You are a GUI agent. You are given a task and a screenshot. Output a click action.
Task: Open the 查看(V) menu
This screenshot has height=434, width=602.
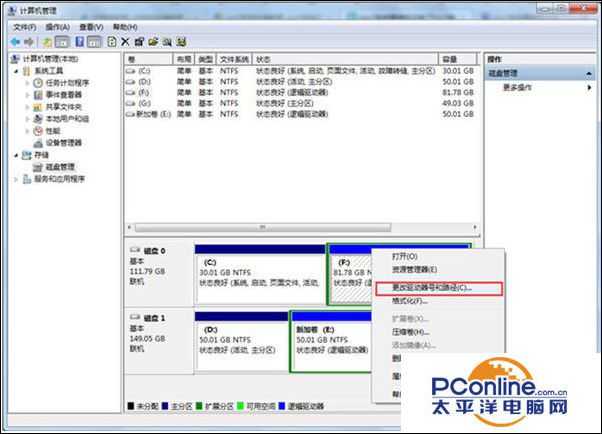92,28
